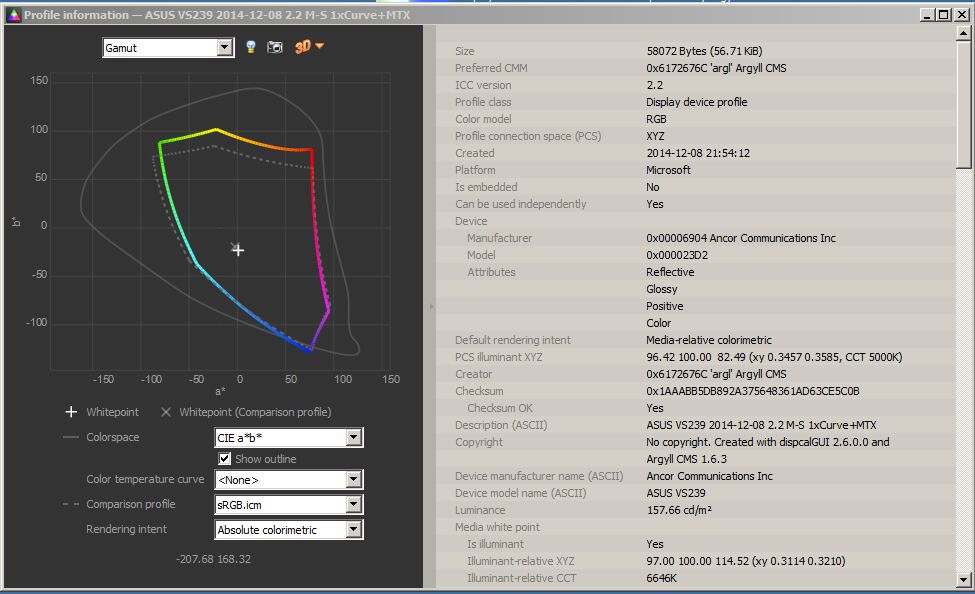
Task: Click the splitter handle between the panels
Action: pyautogui.click(x=431, y=306)
